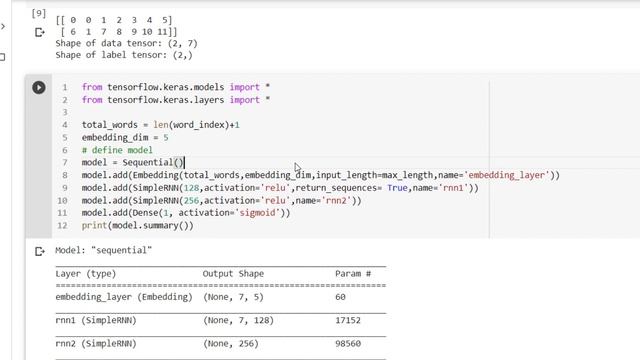Screen dimensions: 640x360
Task: Click the embedding_layer (Embedding) row name
Action: (x=124, y=297)
